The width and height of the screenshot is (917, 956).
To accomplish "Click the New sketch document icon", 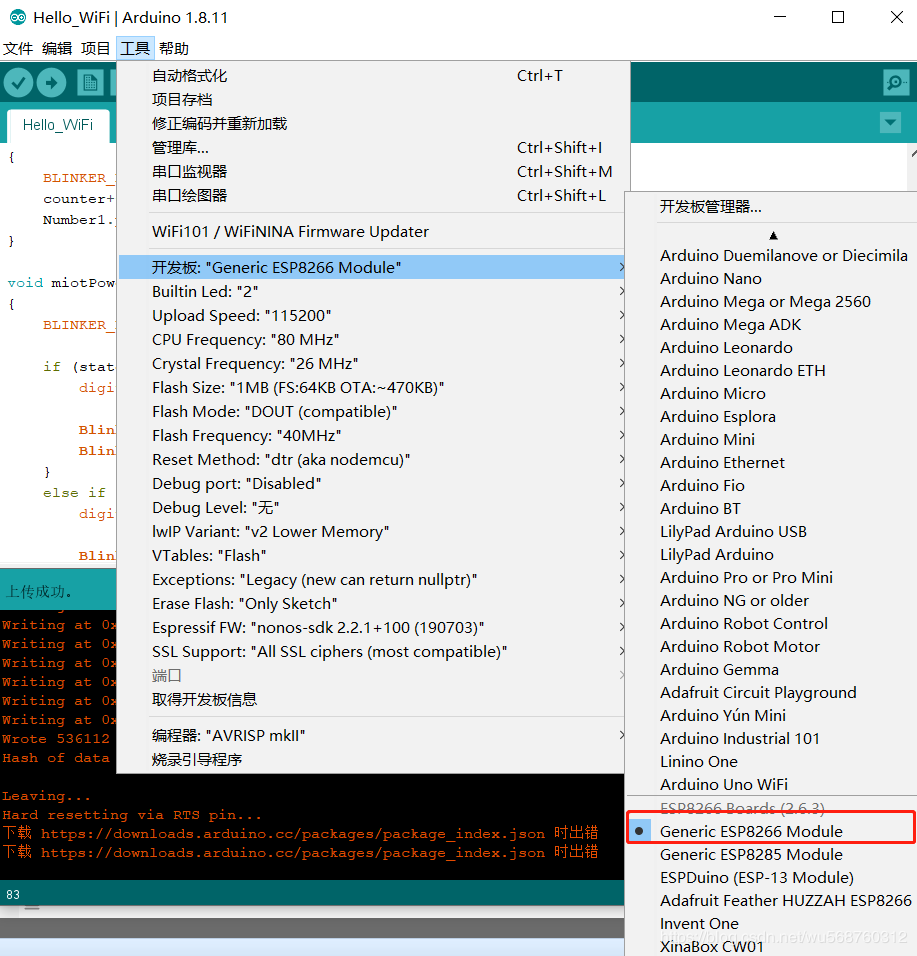I will point(90,82).
